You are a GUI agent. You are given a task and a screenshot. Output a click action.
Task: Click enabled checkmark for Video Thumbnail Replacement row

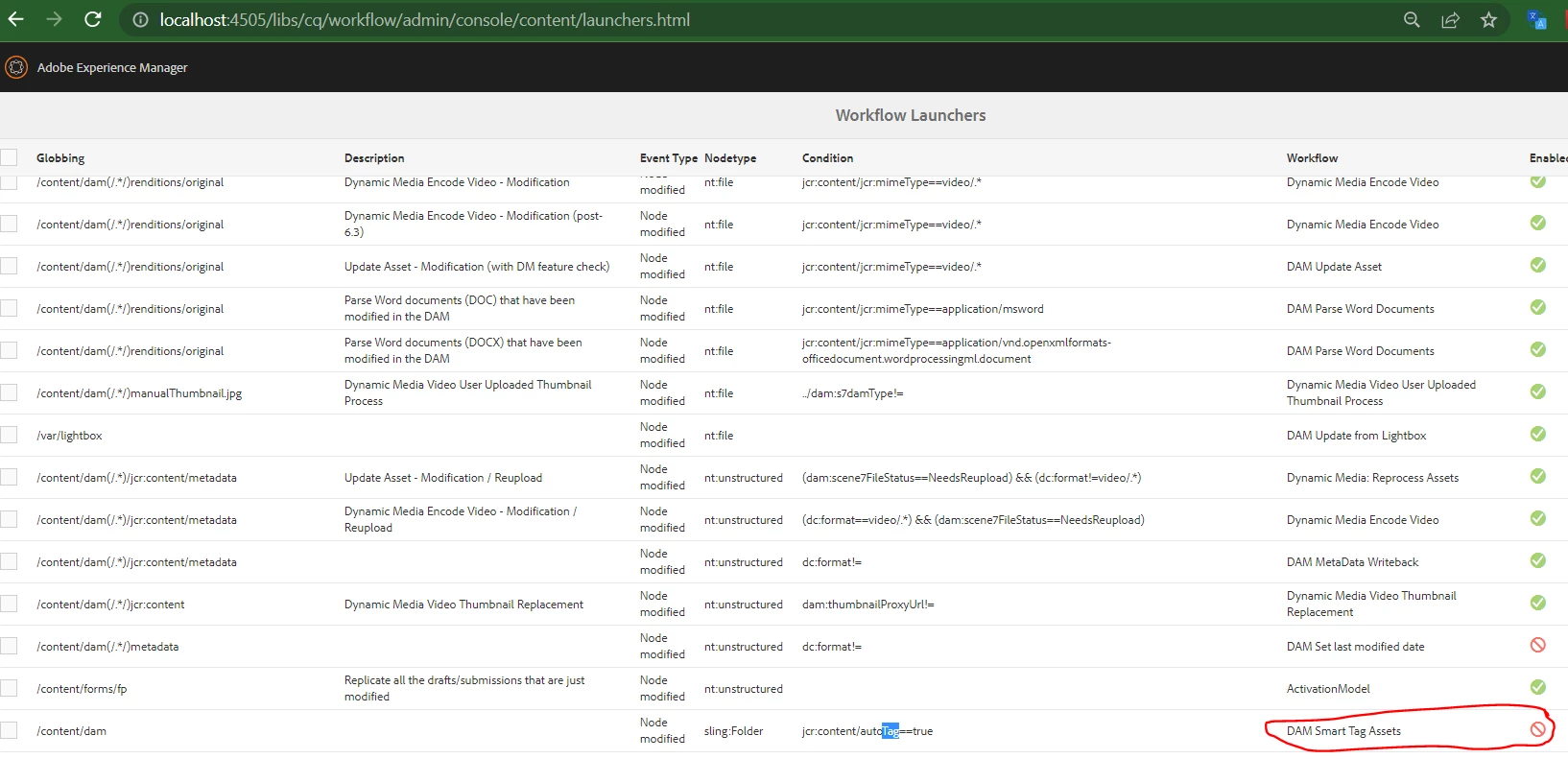(x=1537, y=603)
